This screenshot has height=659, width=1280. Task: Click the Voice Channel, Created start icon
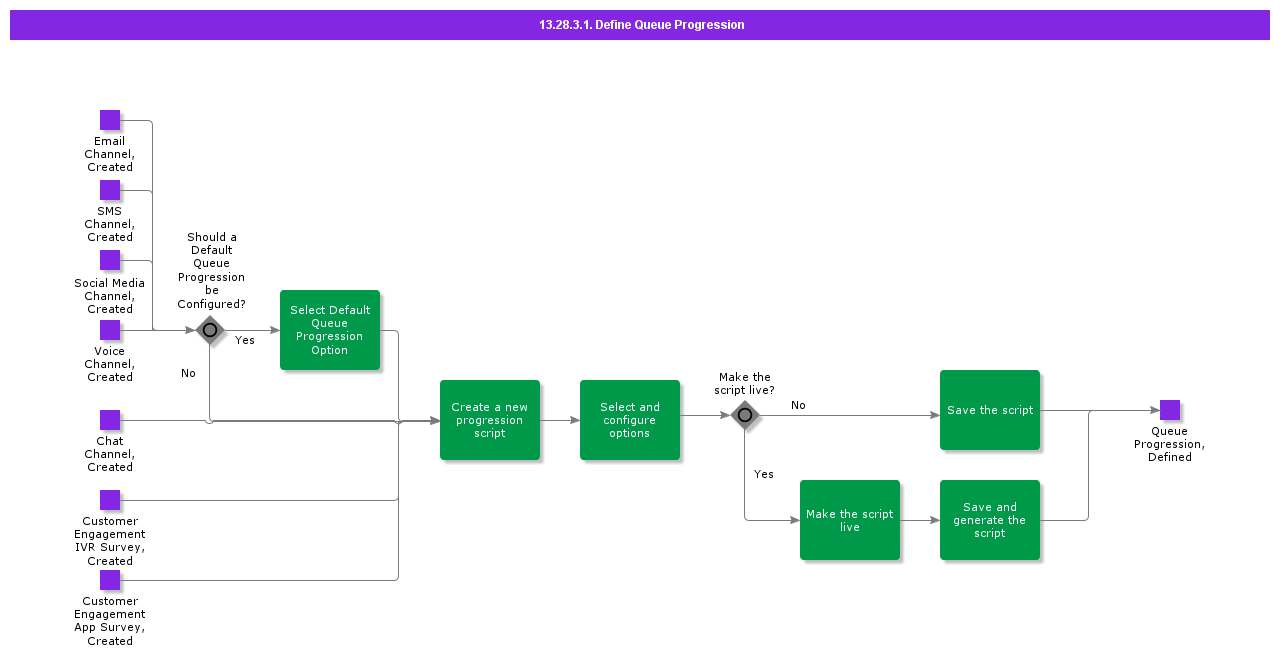click(110, 329)
